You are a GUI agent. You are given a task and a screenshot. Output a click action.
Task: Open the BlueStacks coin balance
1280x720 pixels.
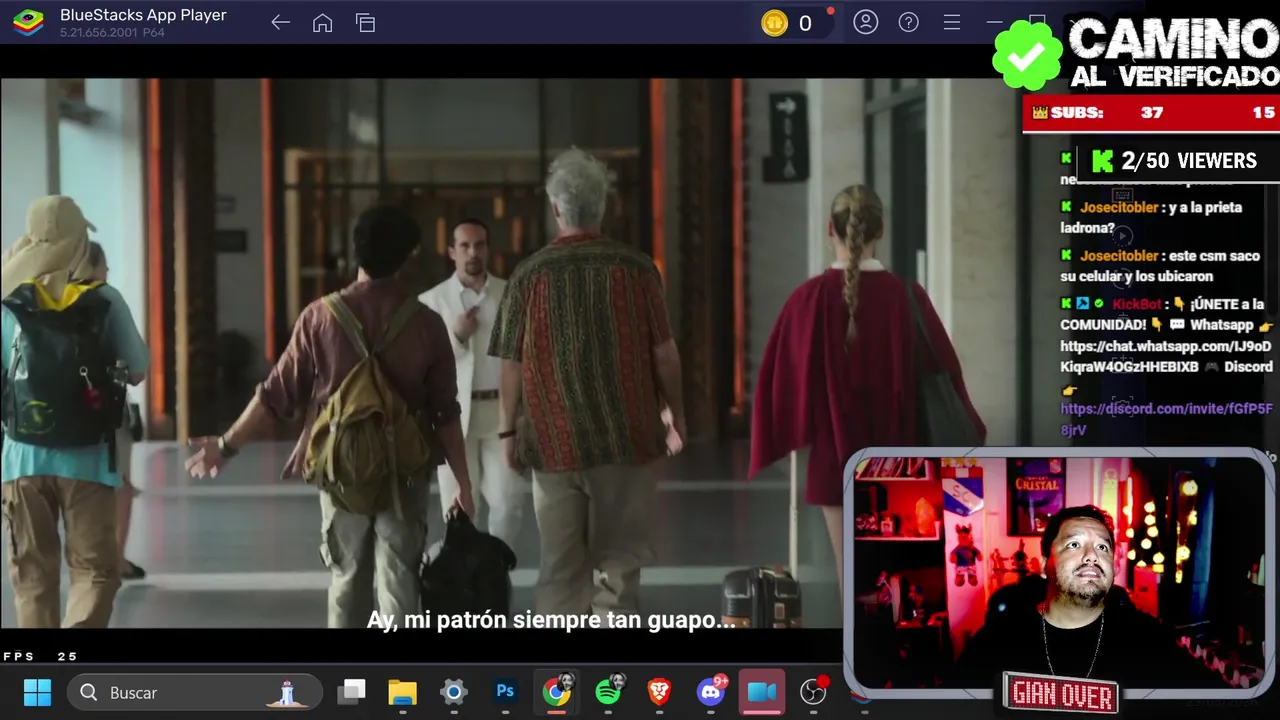[788, 23]
